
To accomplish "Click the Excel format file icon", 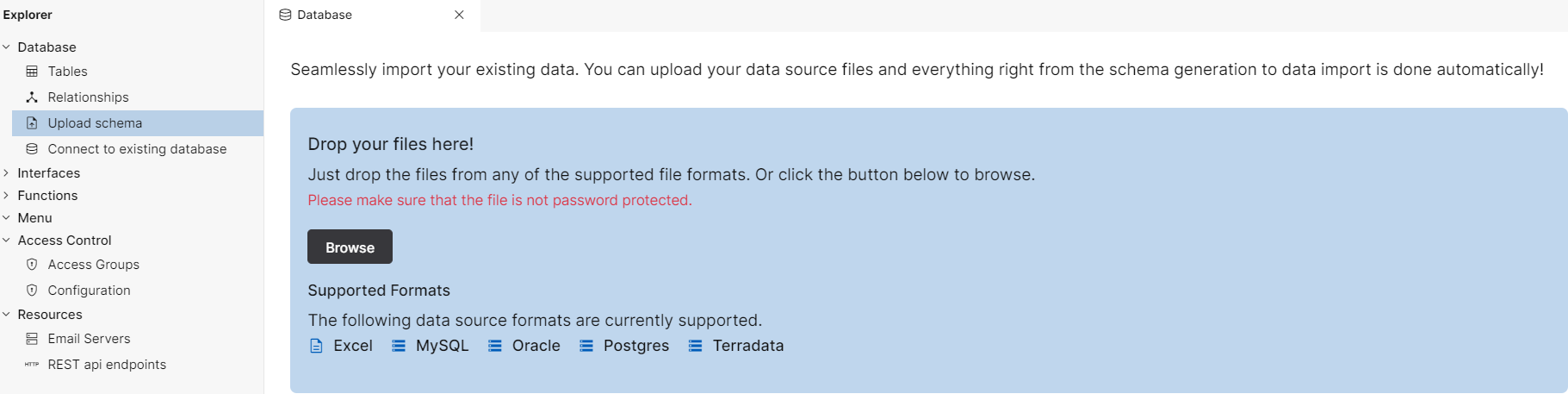I will (316, 346).
